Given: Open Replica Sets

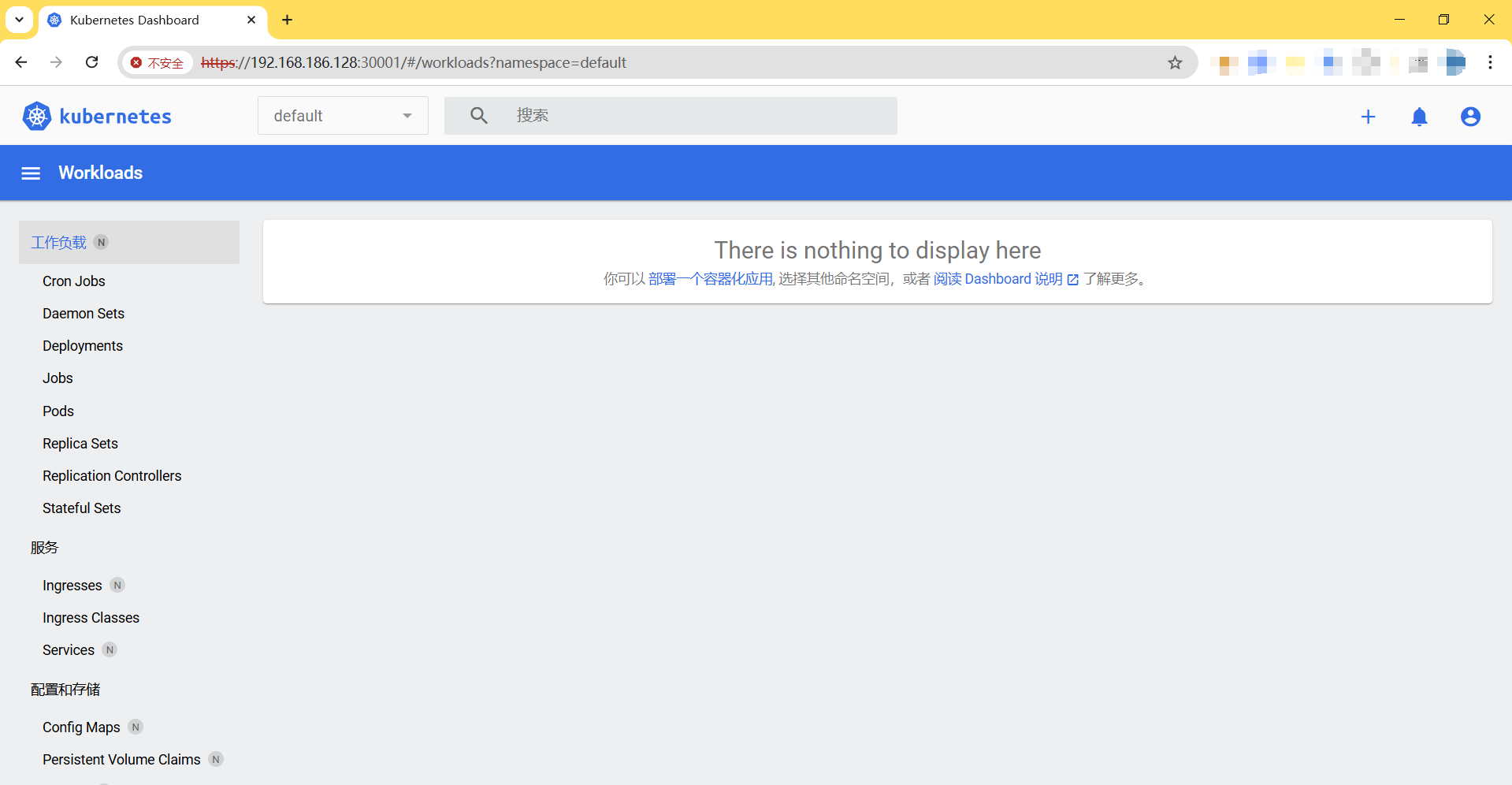Looking at the screenshot, I should tap(80, 444).
